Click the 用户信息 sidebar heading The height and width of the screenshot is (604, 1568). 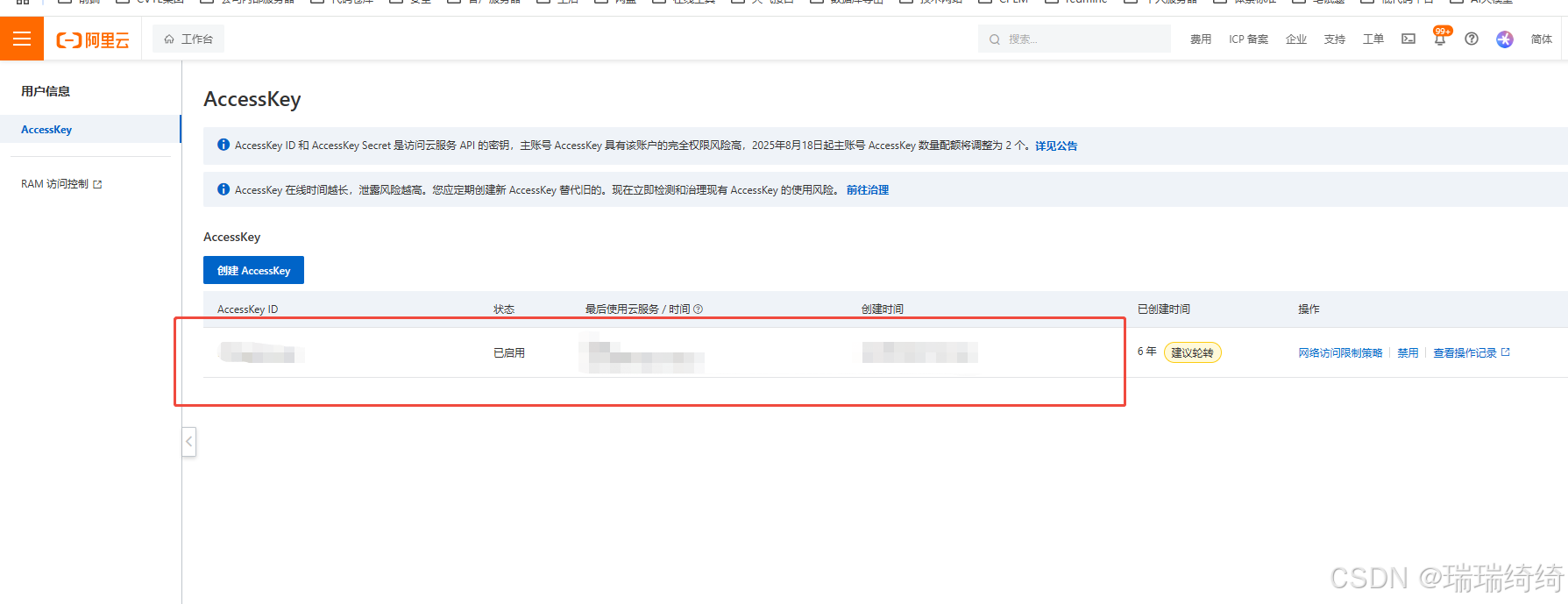point(46,91)
